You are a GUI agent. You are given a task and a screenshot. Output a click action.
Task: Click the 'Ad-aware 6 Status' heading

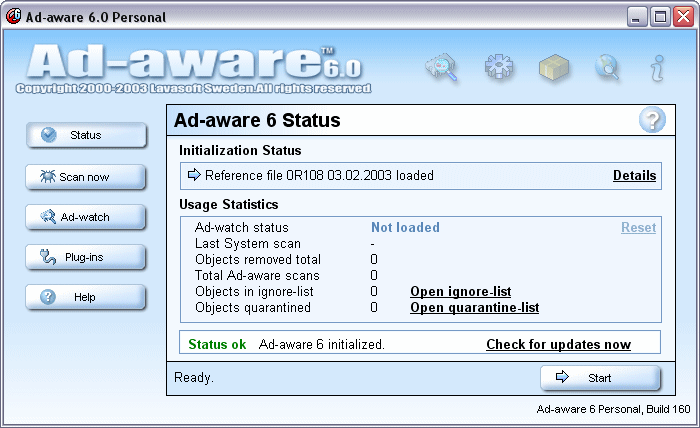point(257,120)
